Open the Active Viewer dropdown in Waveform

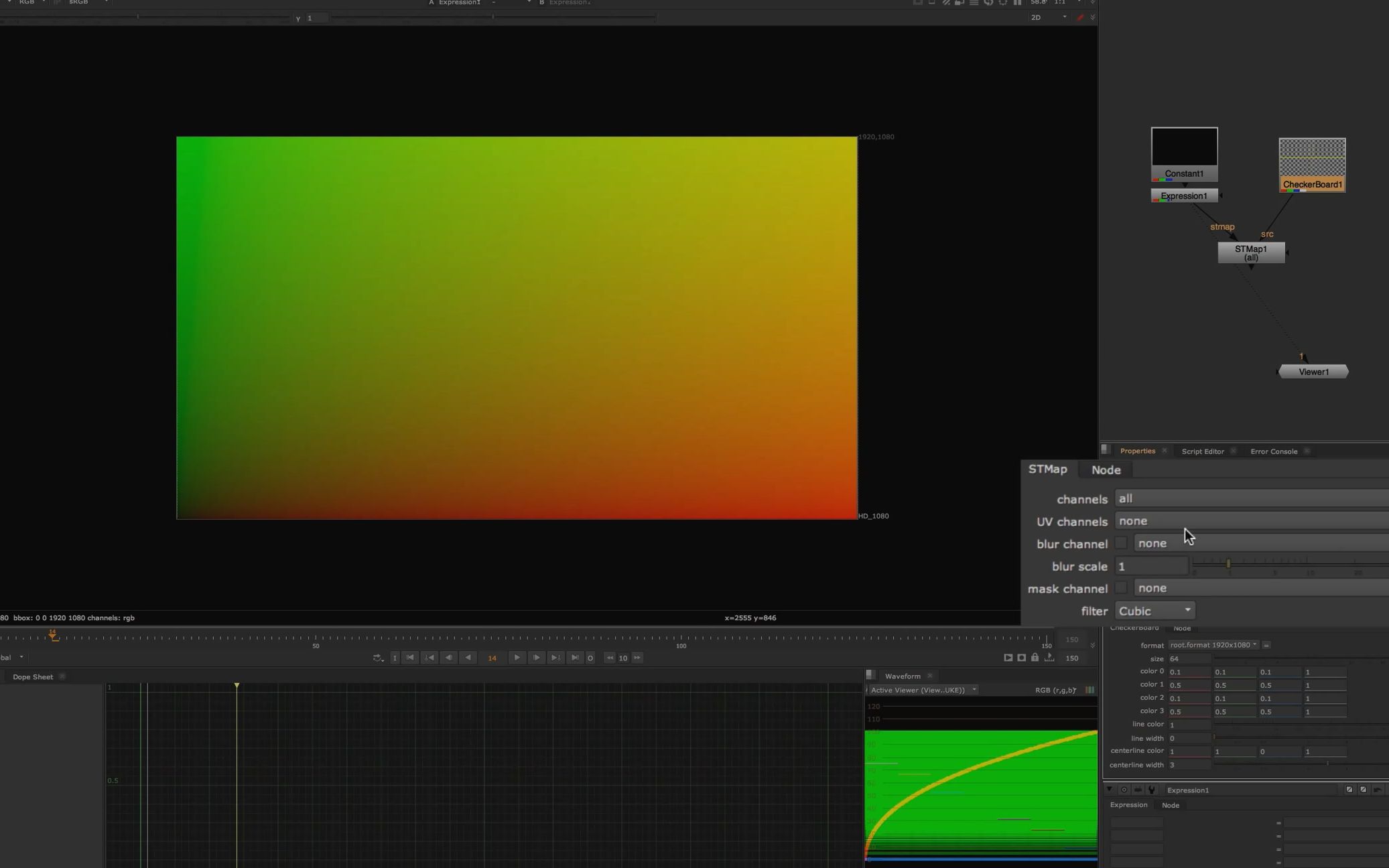pos(922,690)
